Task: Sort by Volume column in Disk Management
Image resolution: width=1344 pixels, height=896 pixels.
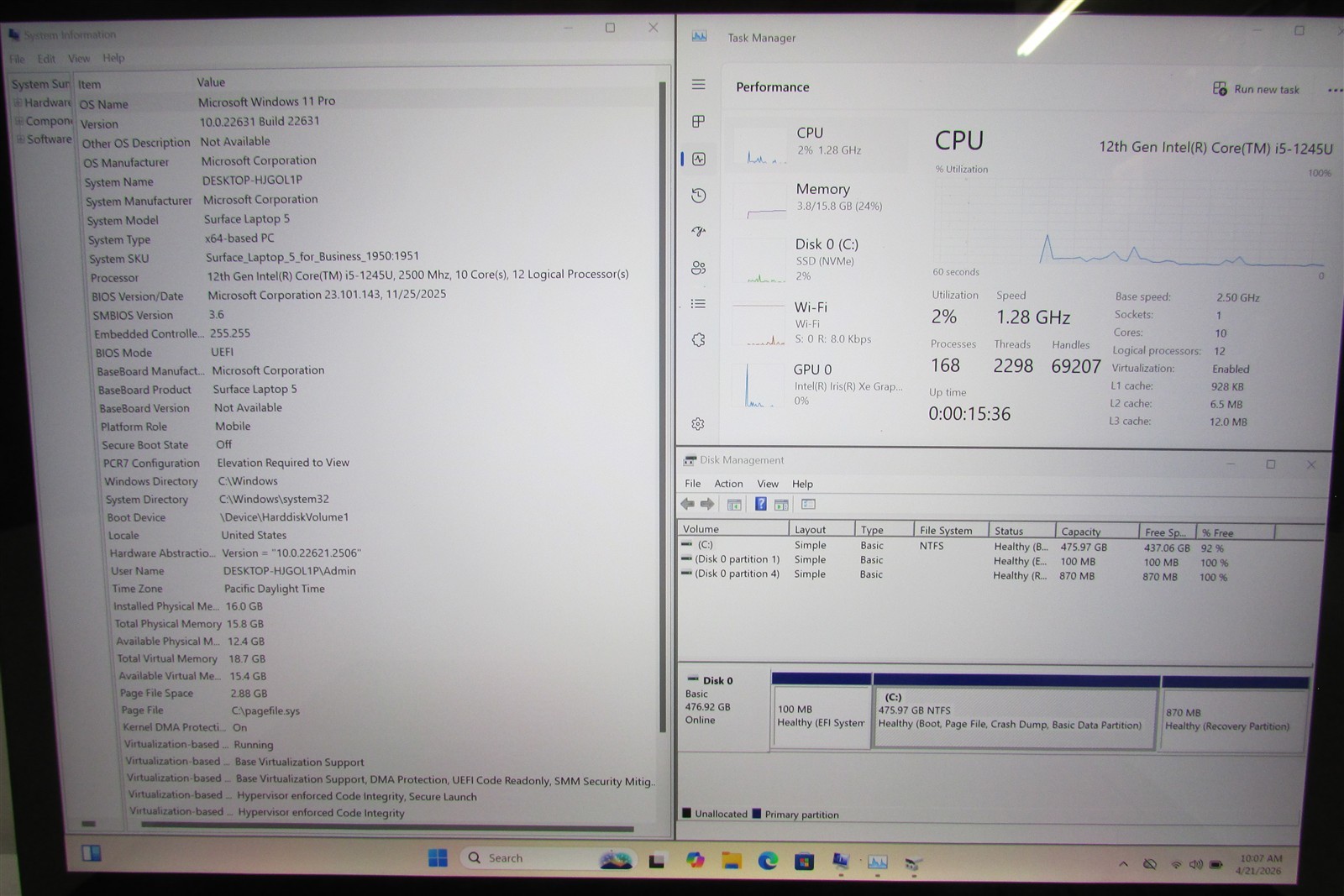Action: pos(733,529)
